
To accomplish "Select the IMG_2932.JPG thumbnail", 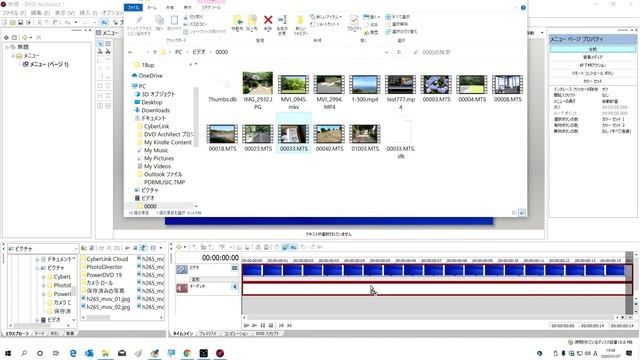I will point(258,83).
